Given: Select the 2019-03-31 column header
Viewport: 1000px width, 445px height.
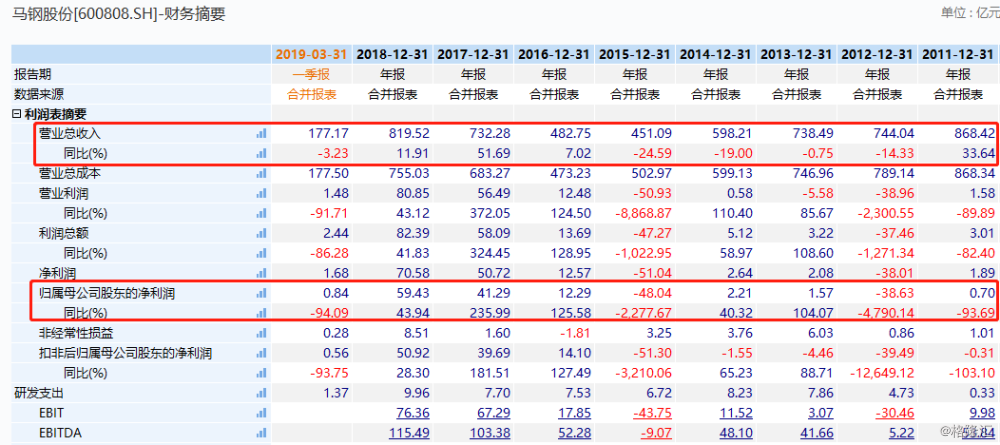Looking at the screenshot, I should 312,54.
